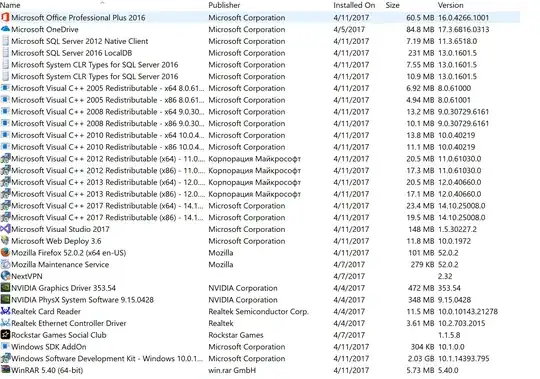Click the Mozilla Maintenance Service icon

pos(5,264)
